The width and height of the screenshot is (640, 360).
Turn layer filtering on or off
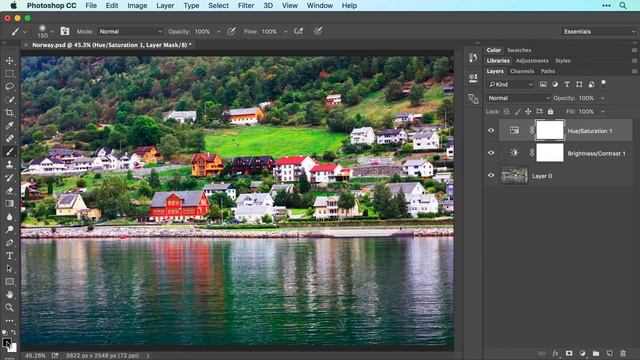click(x=603, y=84)
